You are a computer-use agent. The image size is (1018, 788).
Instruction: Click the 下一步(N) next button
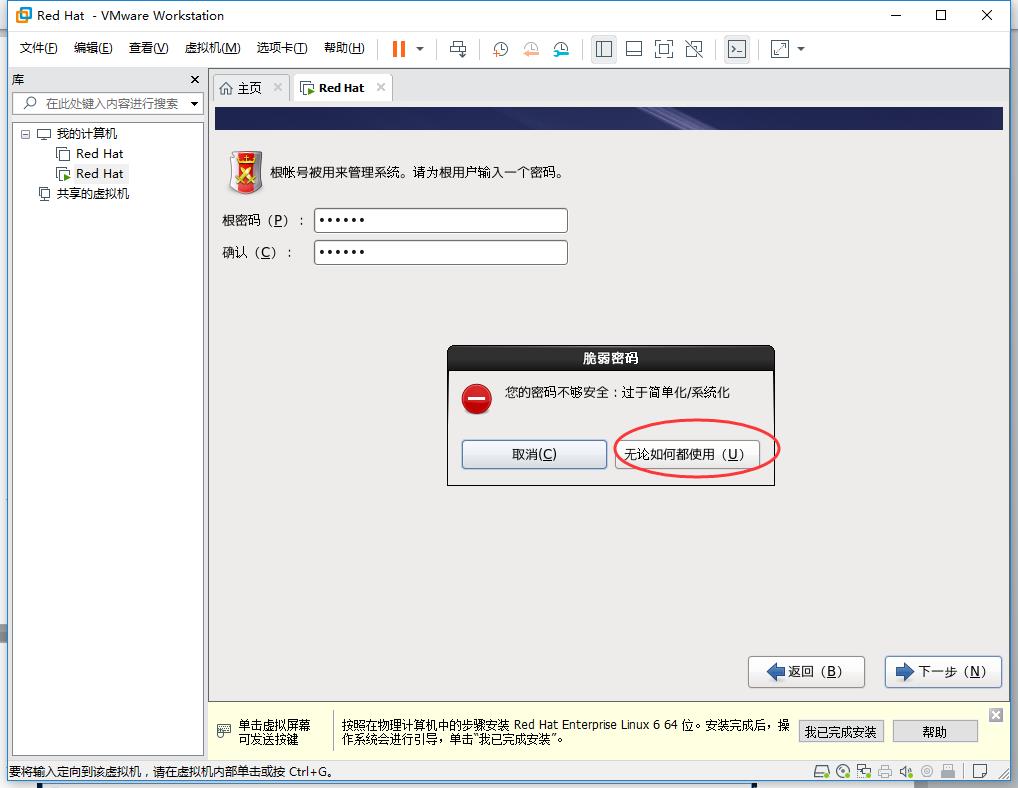point(943,672)
